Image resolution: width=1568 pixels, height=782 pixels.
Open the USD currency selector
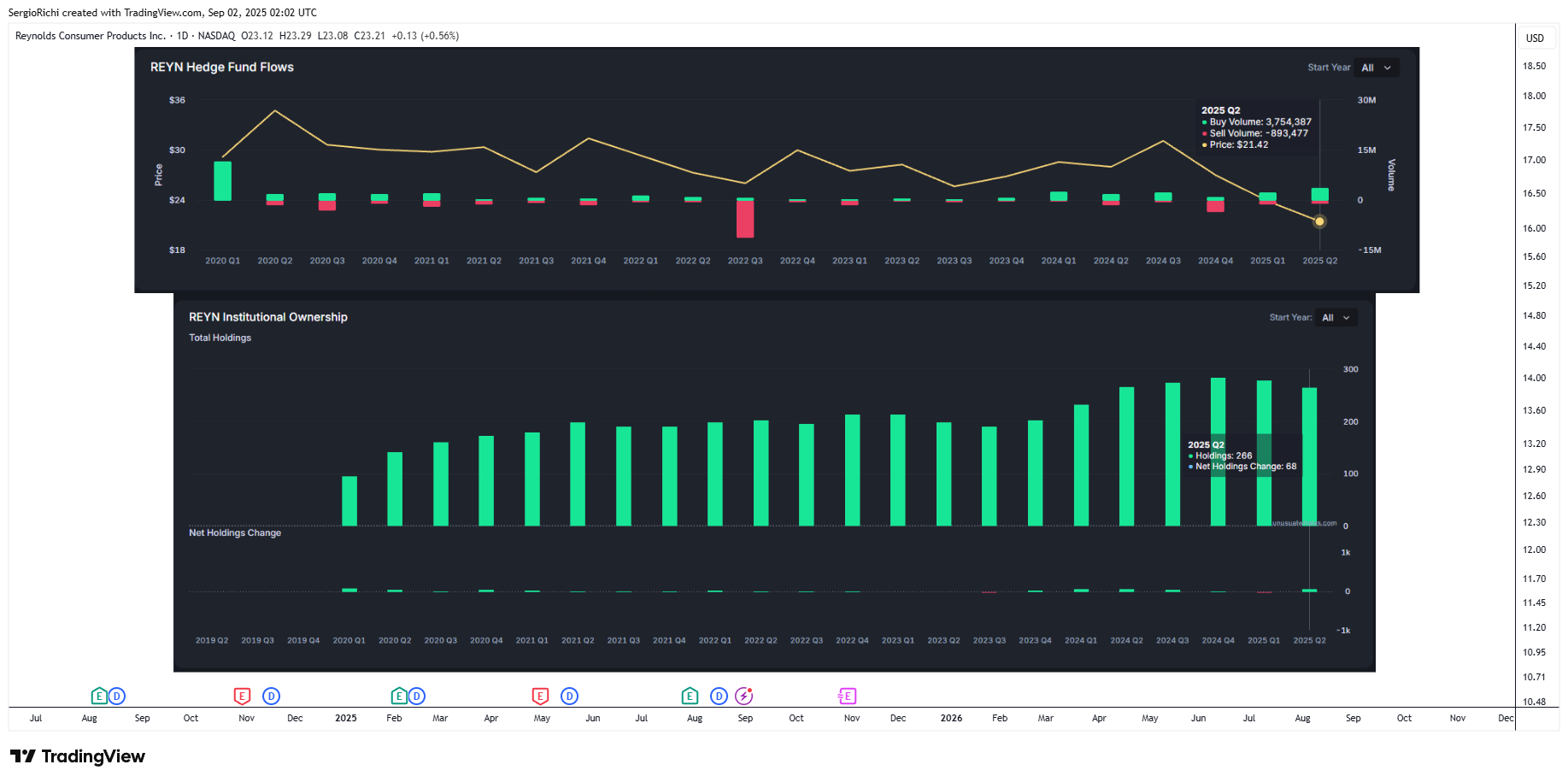pyautogui.click(x=1536, y=38)
